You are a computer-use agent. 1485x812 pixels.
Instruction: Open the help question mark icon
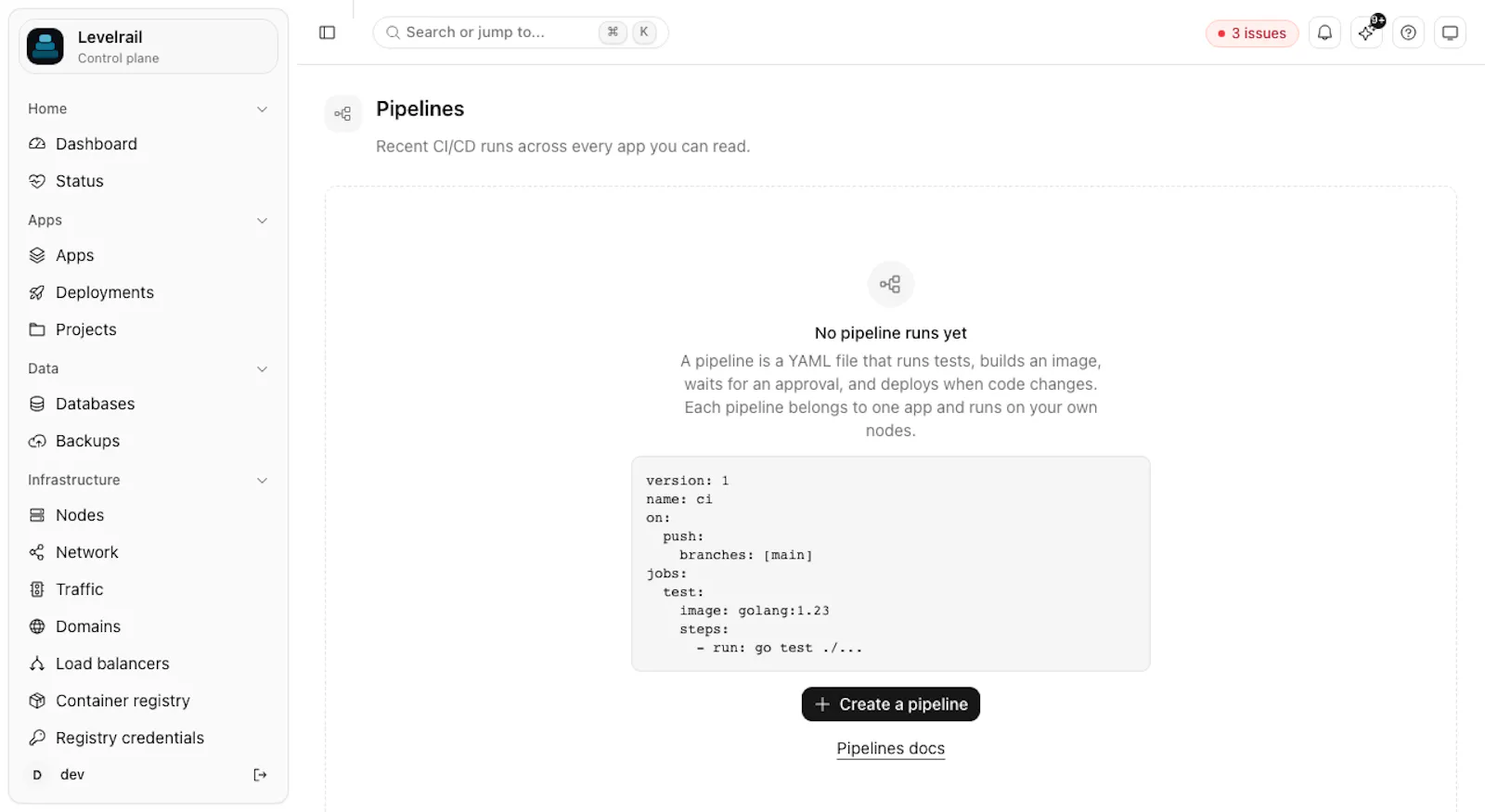pyautogui.click(x=1408, y=32)
